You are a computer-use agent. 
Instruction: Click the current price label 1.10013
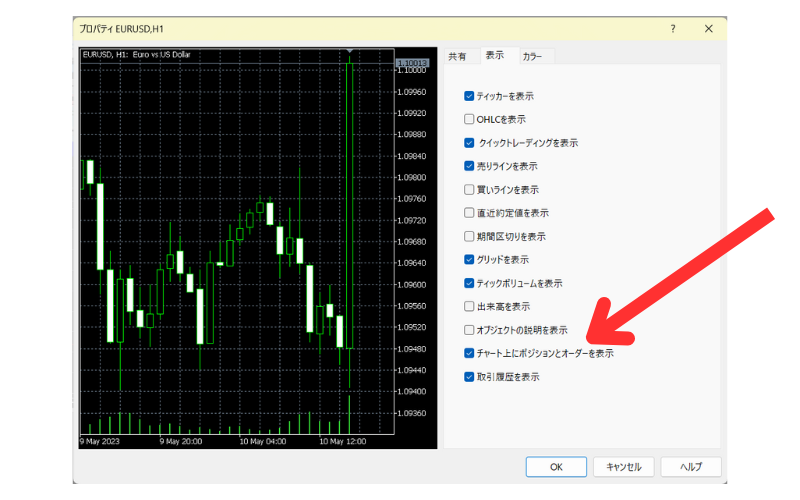(x=412, y=63)
